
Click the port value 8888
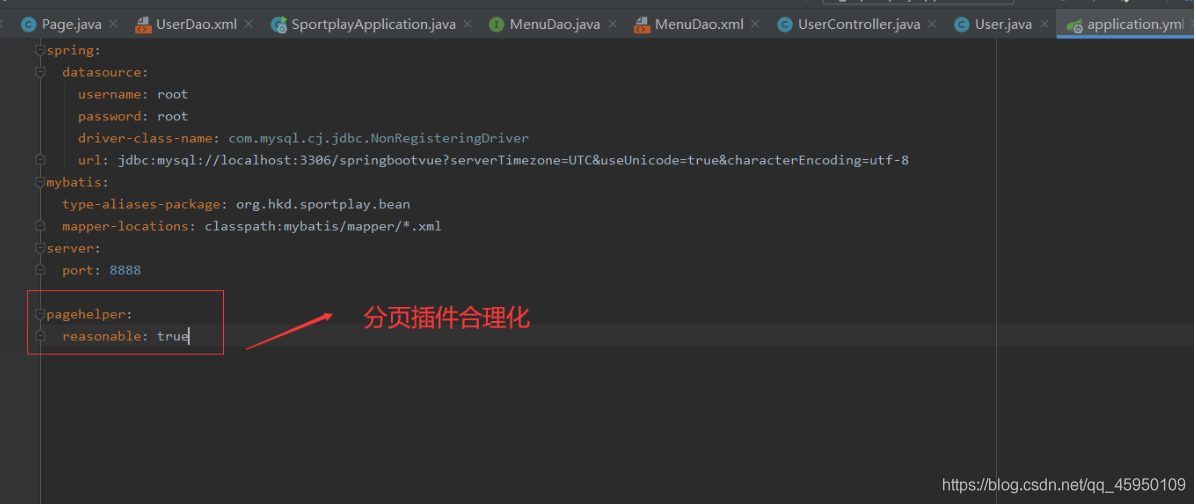125,271
